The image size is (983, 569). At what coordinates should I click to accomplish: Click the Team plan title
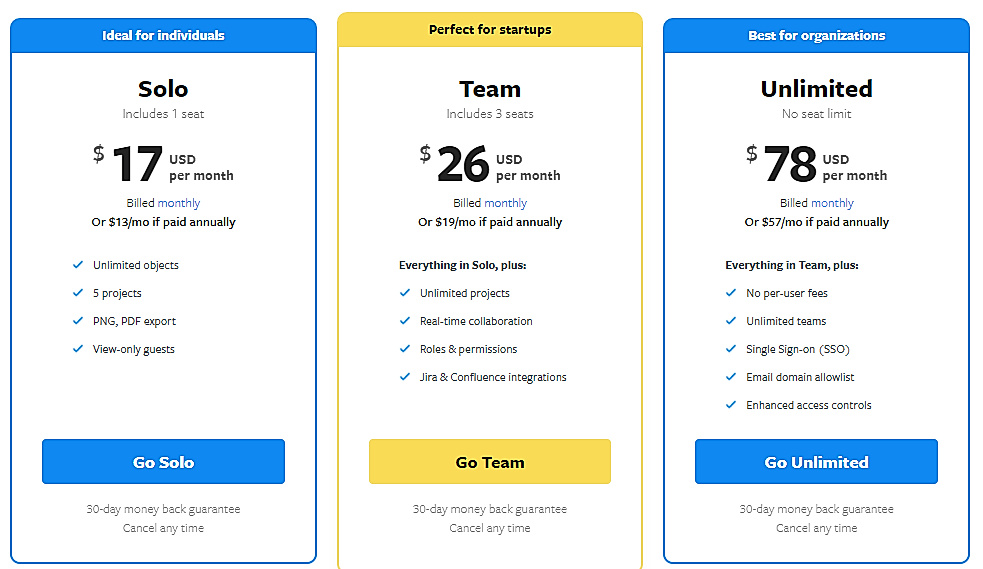[x=490, y=89]
